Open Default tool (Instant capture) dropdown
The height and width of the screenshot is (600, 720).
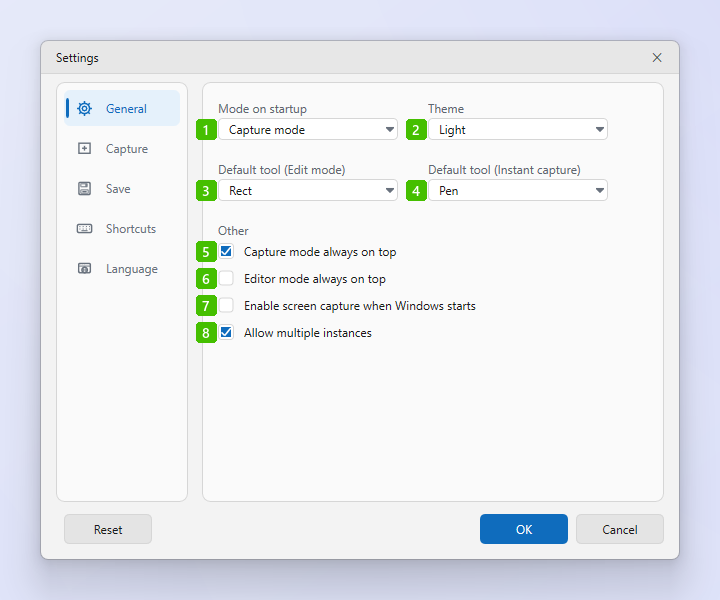pos(518,190)
